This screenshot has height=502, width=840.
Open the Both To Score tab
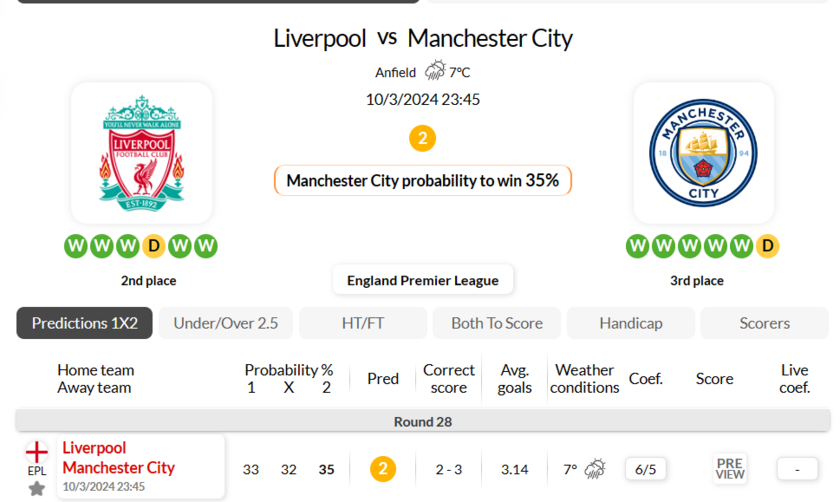(x=497, y=323)
